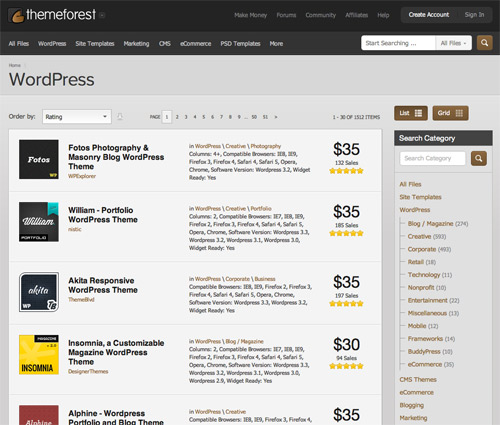This screenshot has height=425, width=500.
Task: Visit author DesignerThemes profile
Action: 88,371
